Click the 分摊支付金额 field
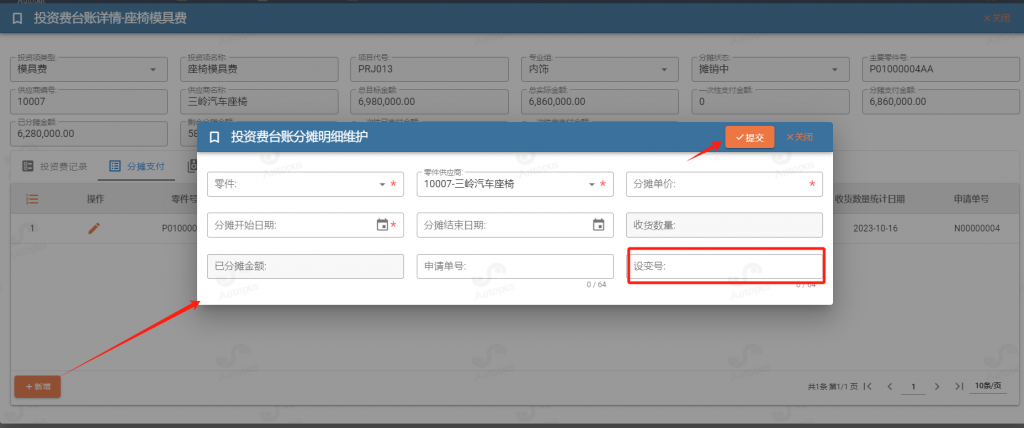The height and width of the screenshot is (428, 1024). (x=941, y=101)
